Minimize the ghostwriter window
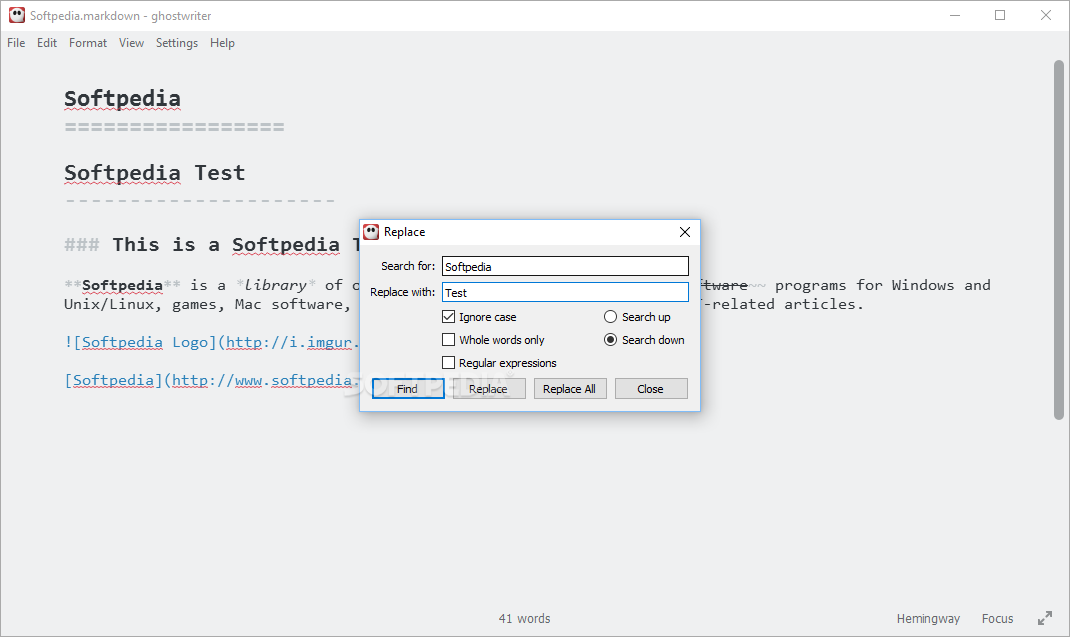 (955, 15)
